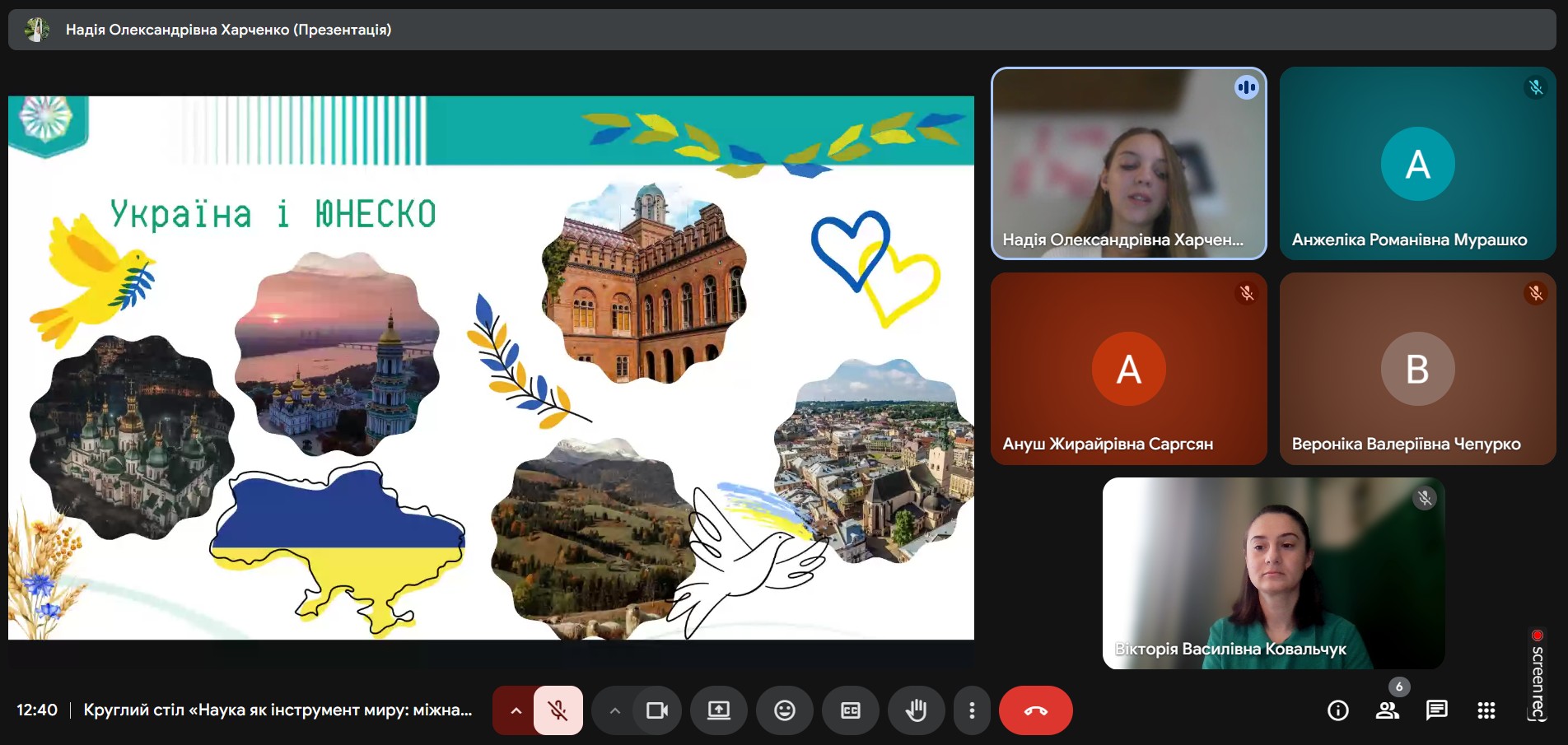This screenshot has width=1568, height=745.
Task: Start sharing screen with Present now
Action: click(x=718, y=710)
